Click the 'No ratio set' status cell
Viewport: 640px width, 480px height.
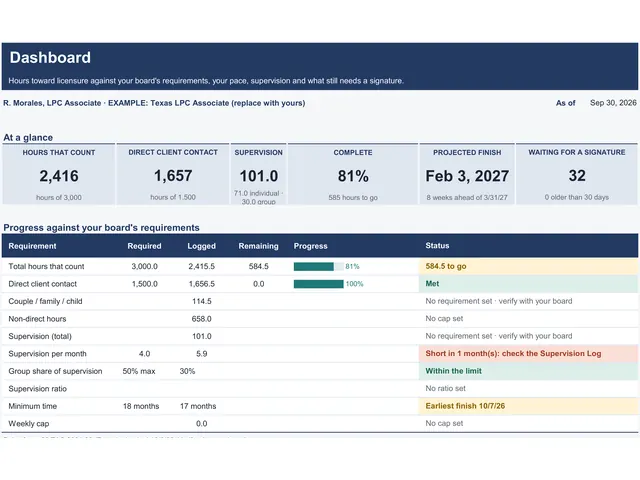click(445, 389)
